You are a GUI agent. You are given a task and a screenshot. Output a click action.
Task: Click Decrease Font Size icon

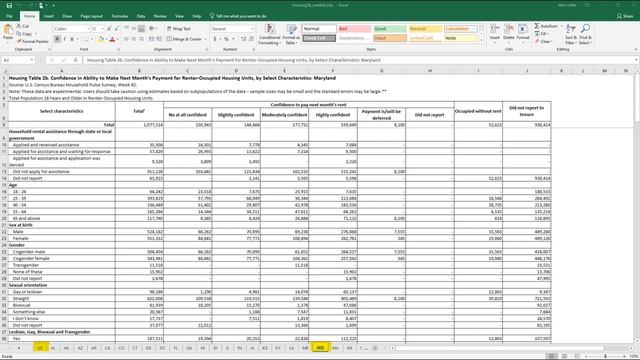click(116, 29)
